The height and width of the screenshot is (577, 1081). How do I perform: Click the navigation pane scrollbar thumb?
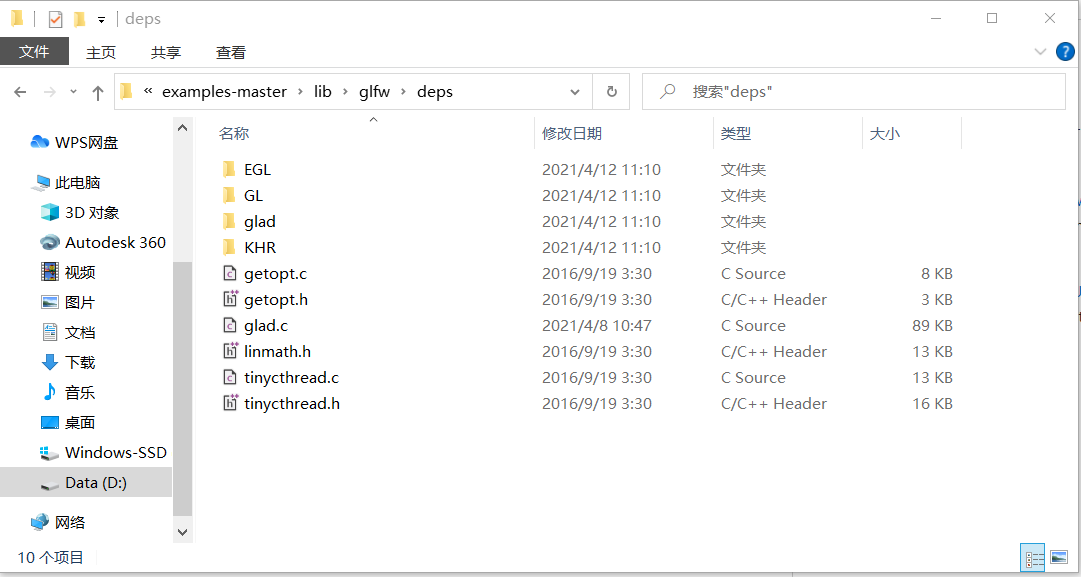pos(182,389)
